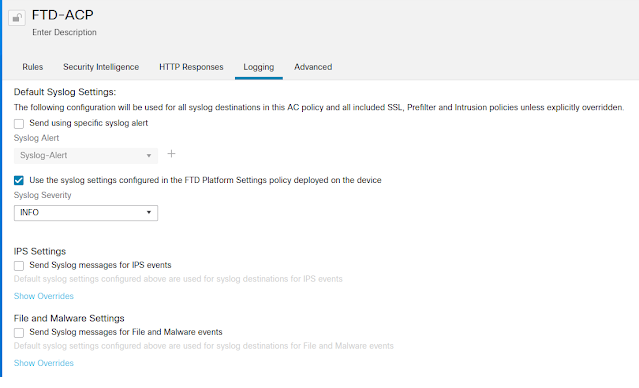The height and width of the screenshot is (388, 639).
Task: Click the Syslog Severity label
Action: point(42,195)
